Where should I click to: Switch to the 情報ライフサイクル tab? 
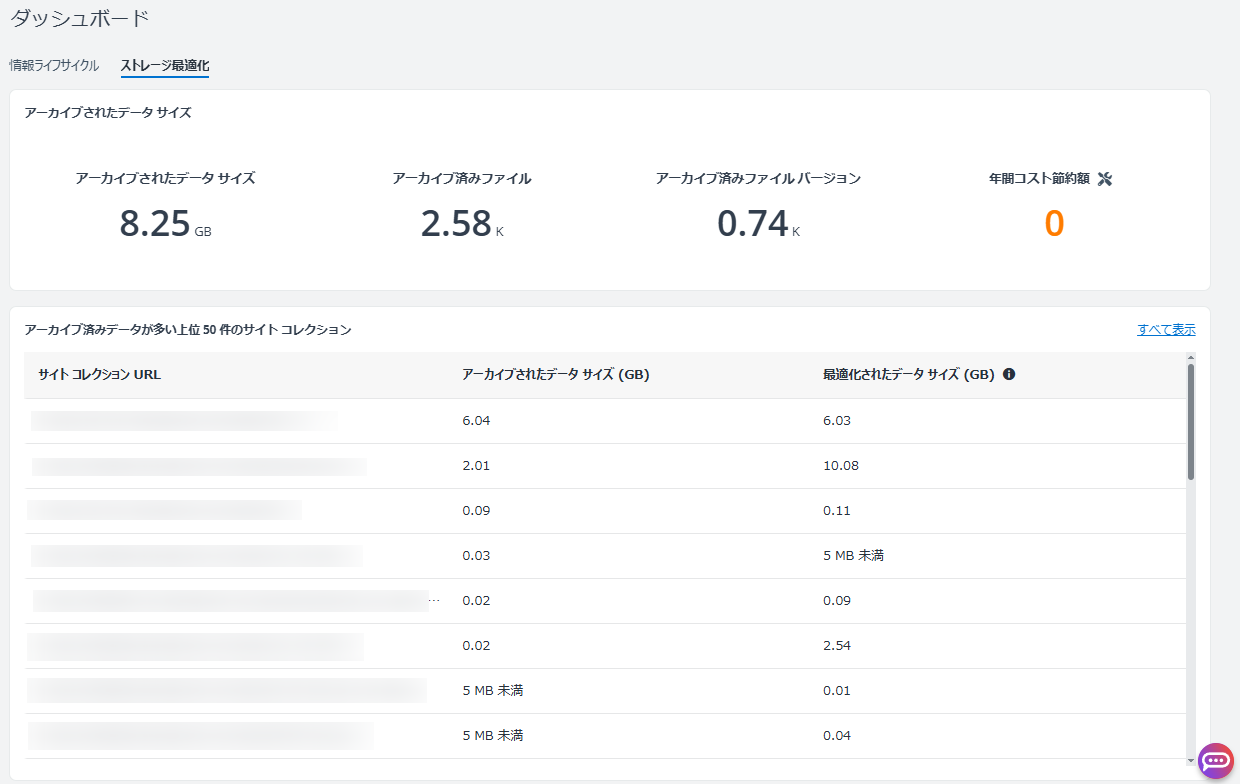(x=54, y=66)
